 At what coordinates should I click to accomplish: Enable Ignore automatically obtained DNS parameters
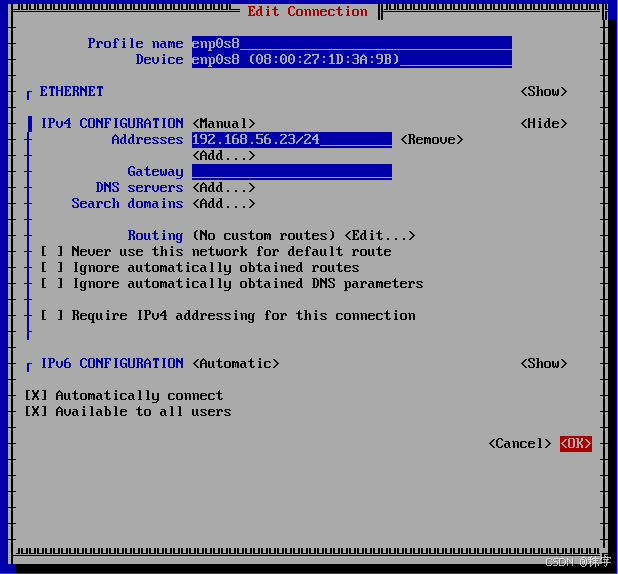232,283
